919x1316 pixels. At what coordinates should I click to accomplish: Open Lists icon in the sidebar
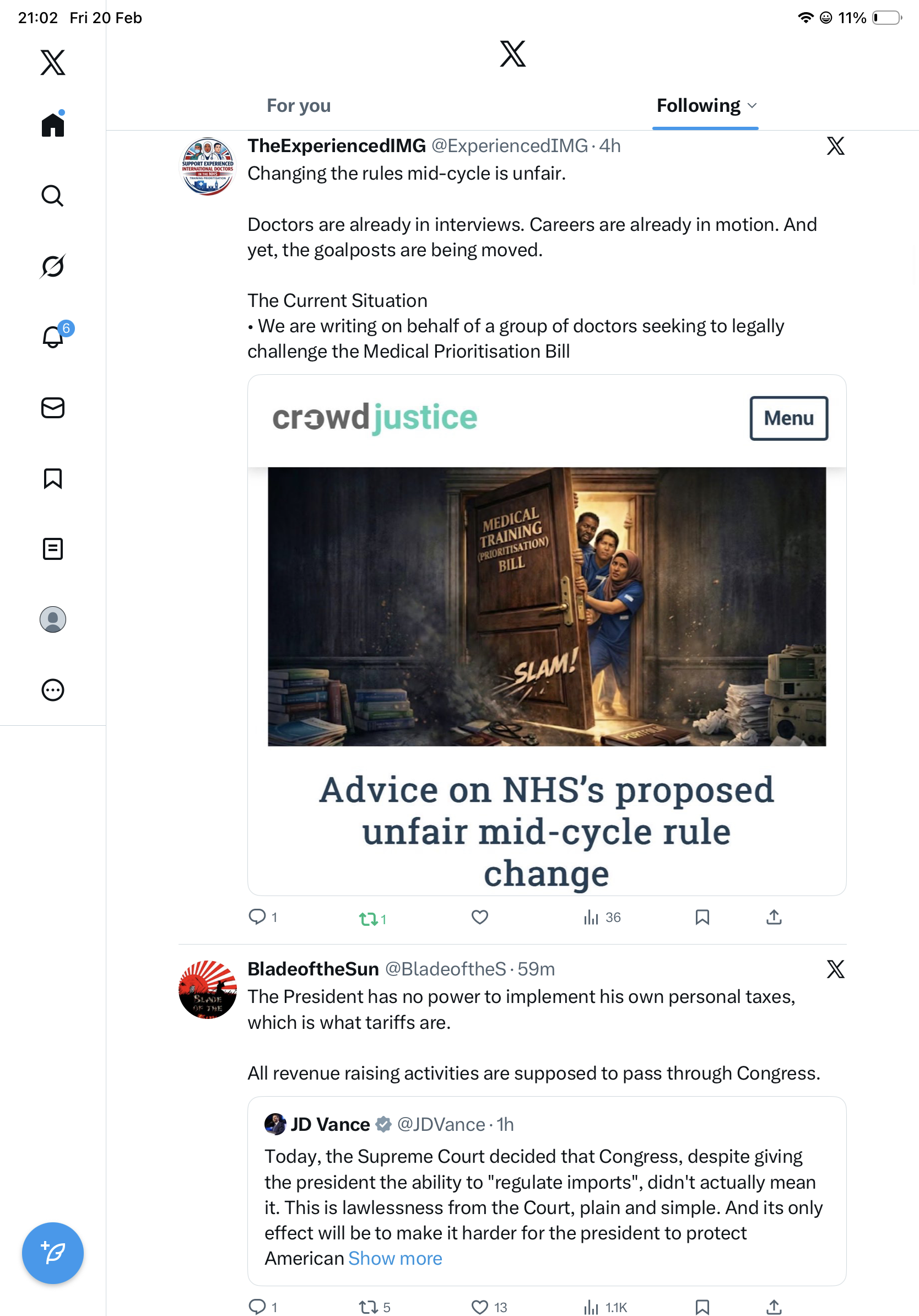(53, 548)
